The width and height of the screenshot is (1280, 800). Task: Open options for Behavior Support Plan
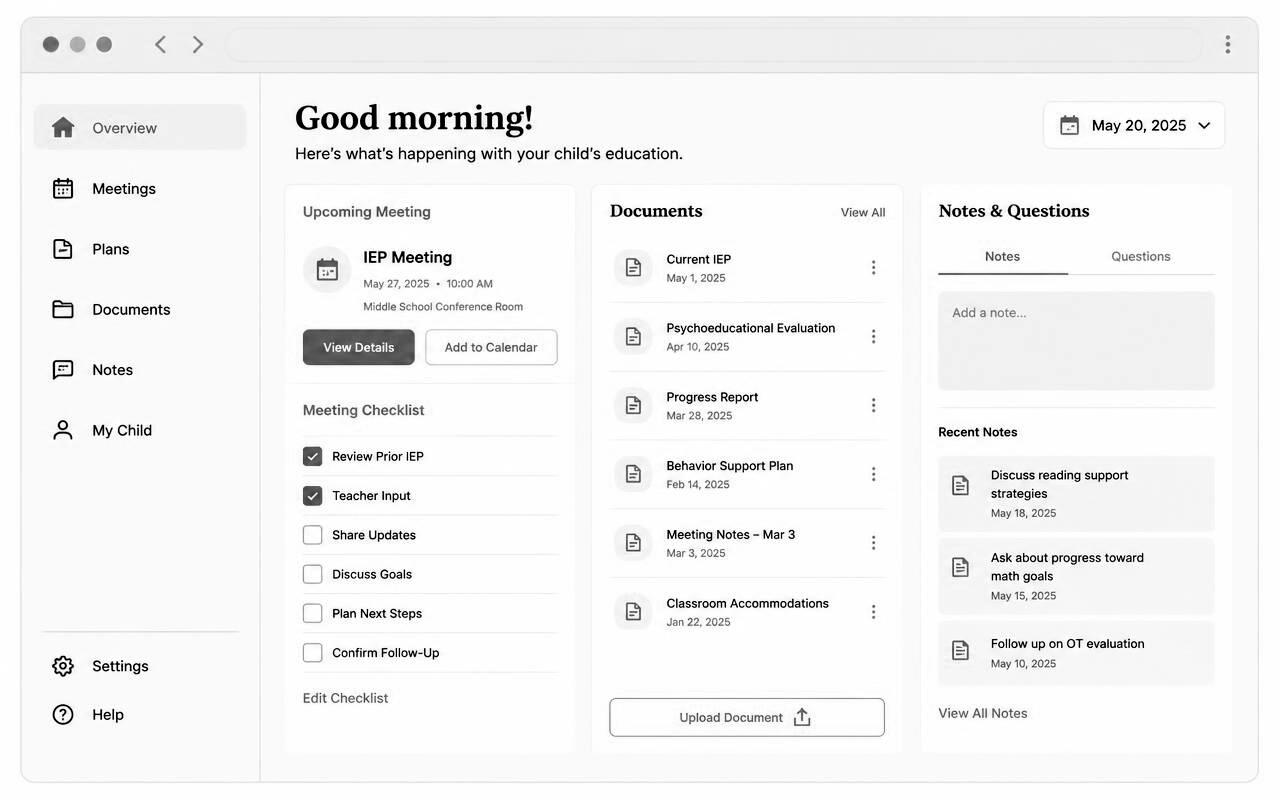873,474
